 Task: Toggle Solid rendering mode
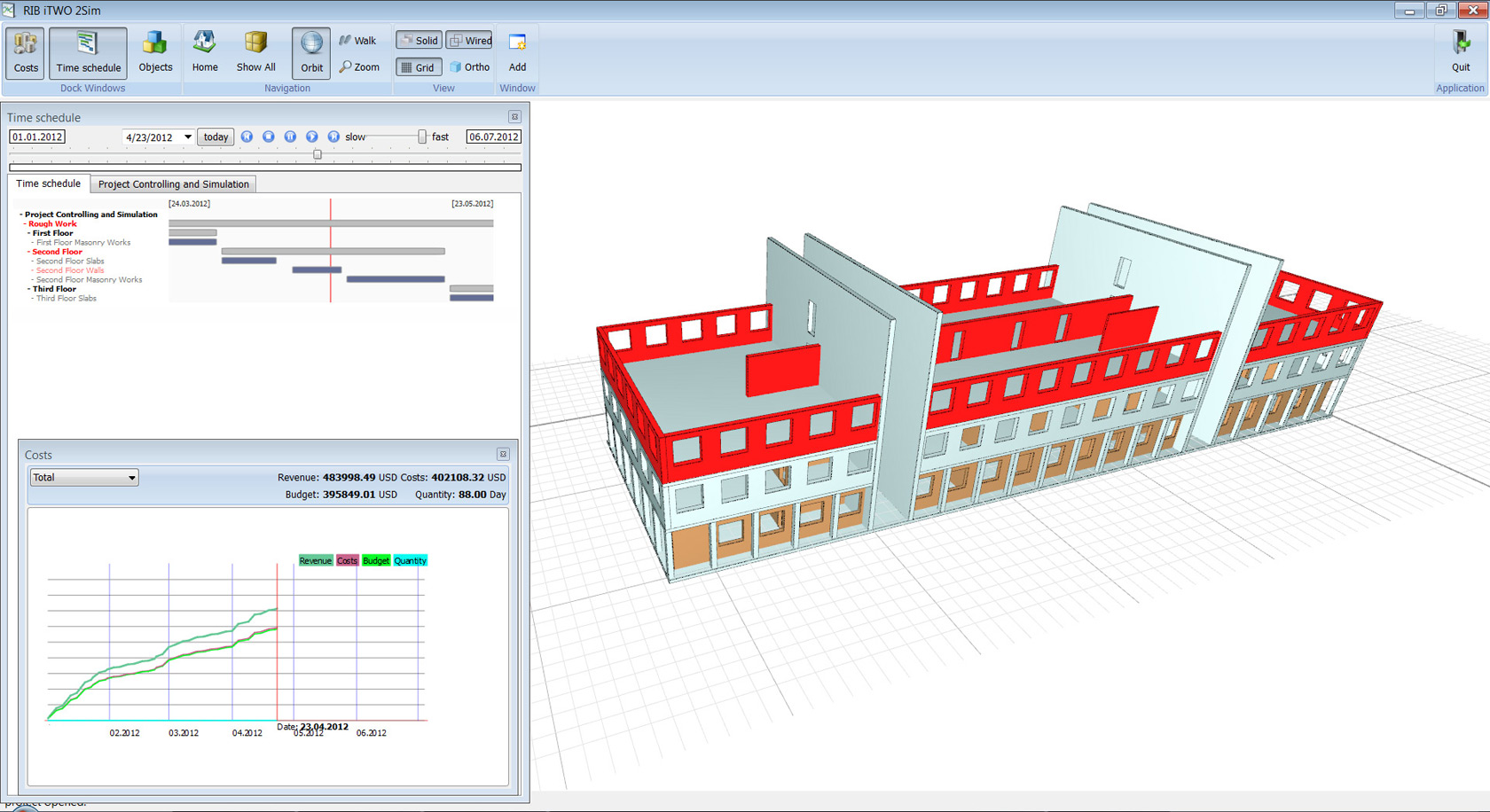click(418, 40)
